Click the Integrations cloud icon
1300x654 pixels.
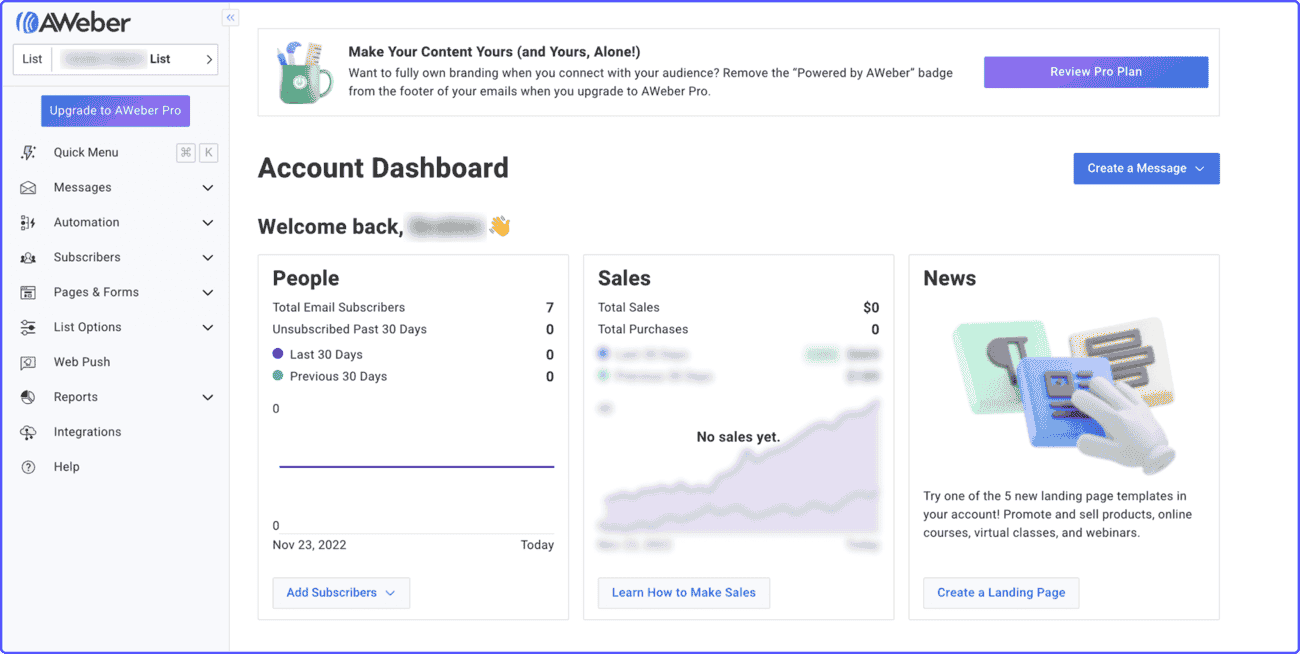click(28, 433)
